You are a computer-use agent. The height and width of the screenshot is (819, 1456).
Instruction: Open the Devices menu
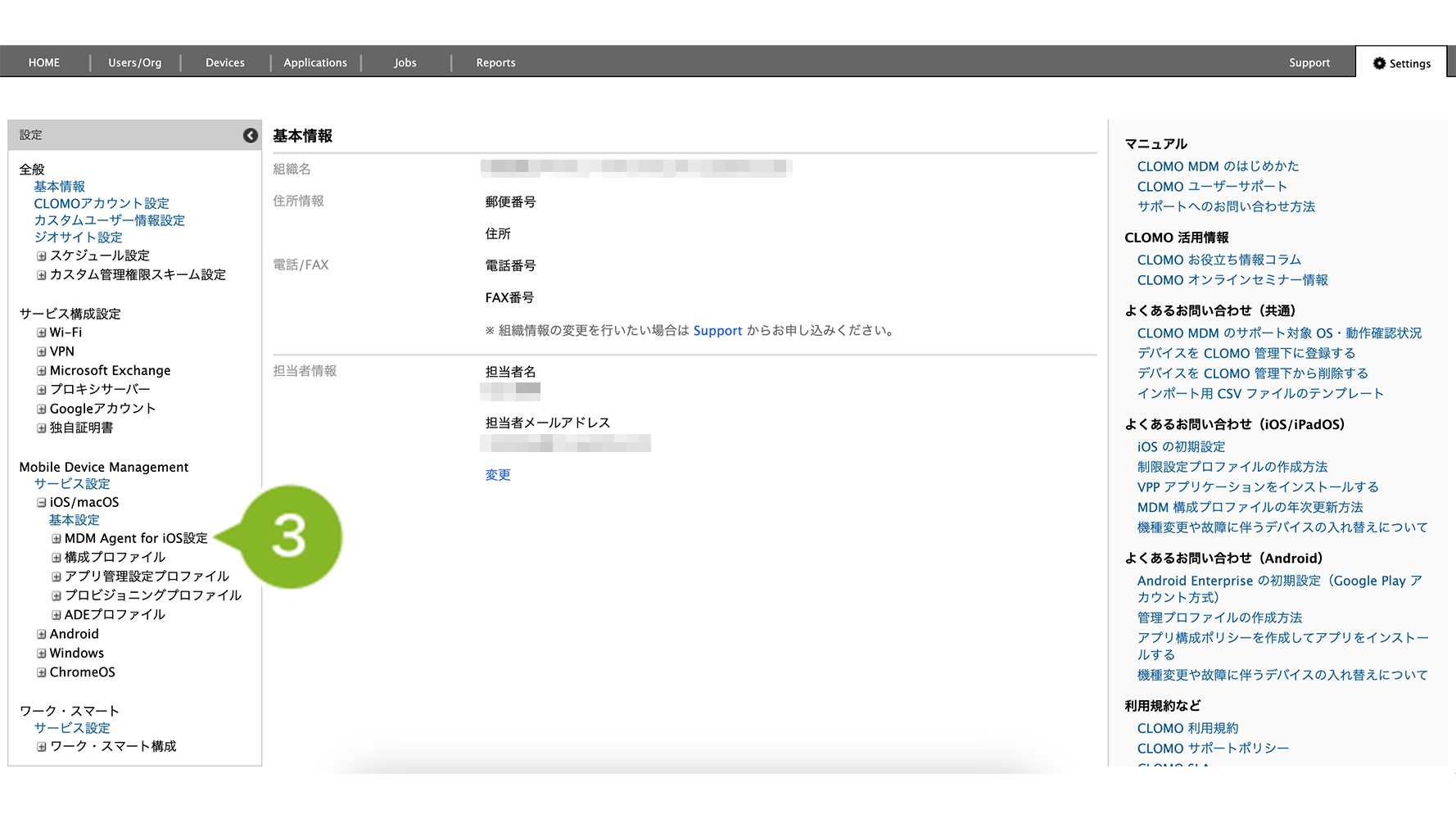pos(224,63)
